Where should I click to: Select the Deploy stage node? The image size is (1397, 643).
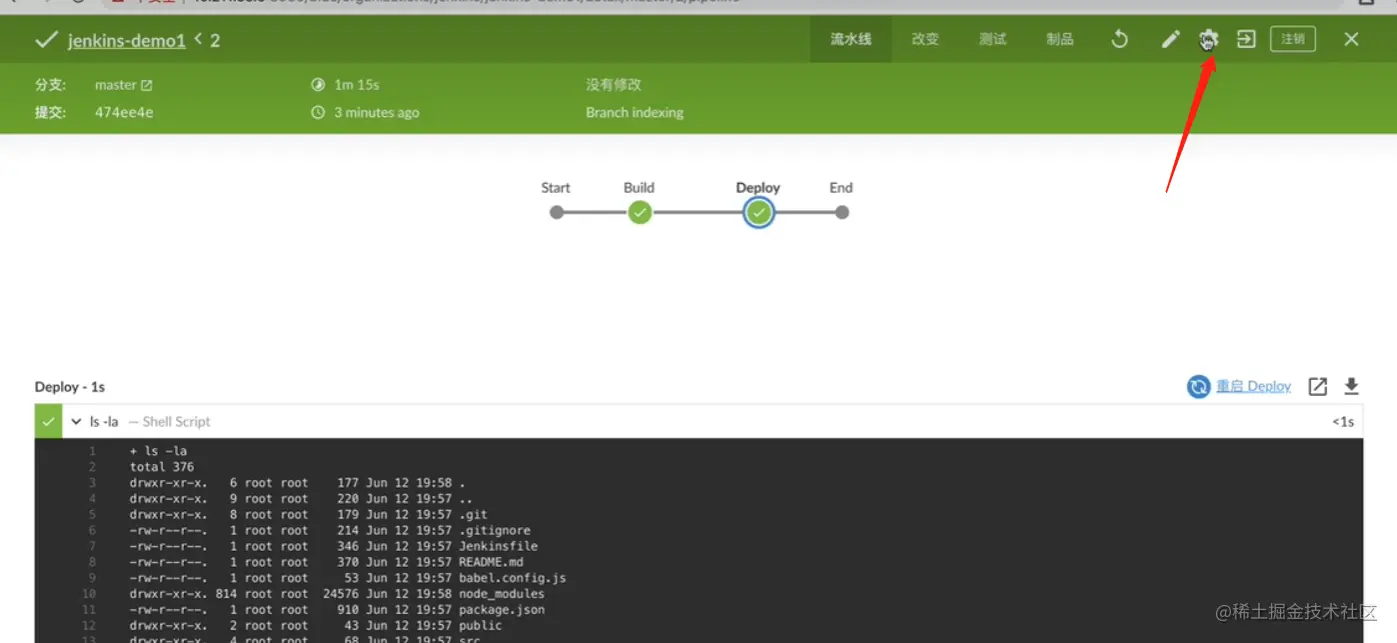tap(759, 212)
